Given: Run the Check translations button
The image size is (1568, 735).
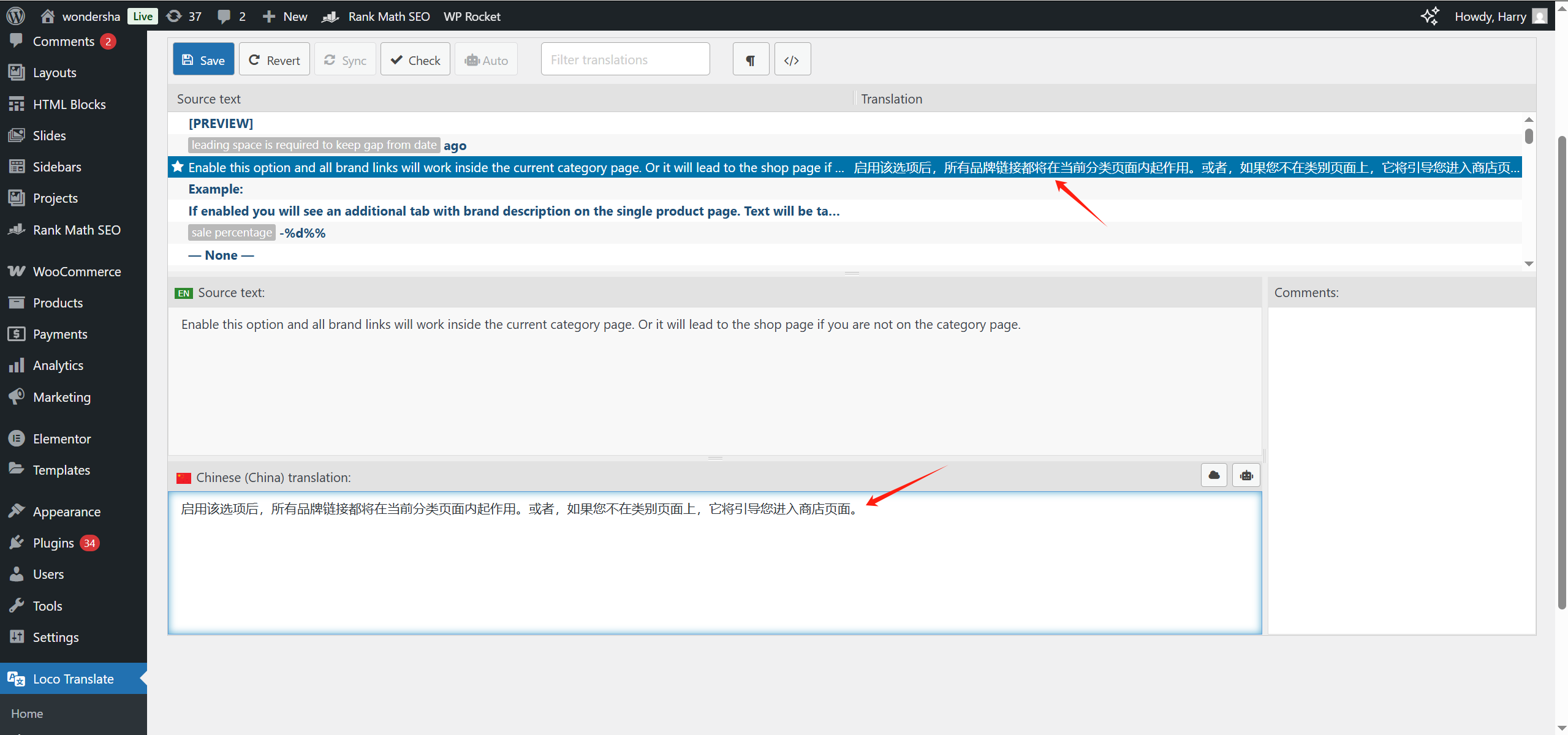Looking at the screenshot, I should pyautogui.click(x=415, y=60).
